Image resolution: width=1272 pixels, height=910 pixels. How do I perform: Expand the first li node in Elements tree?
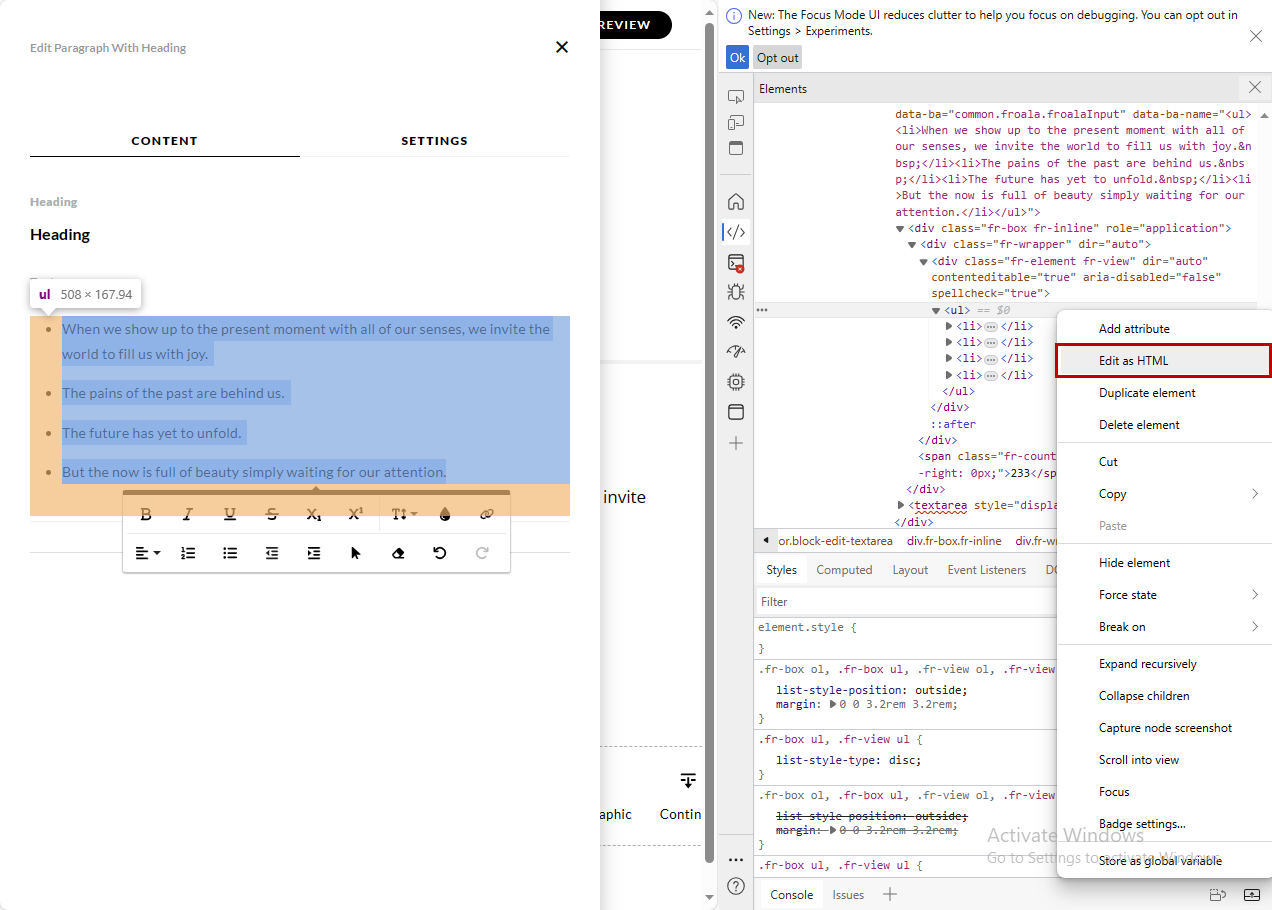point(949,326)
